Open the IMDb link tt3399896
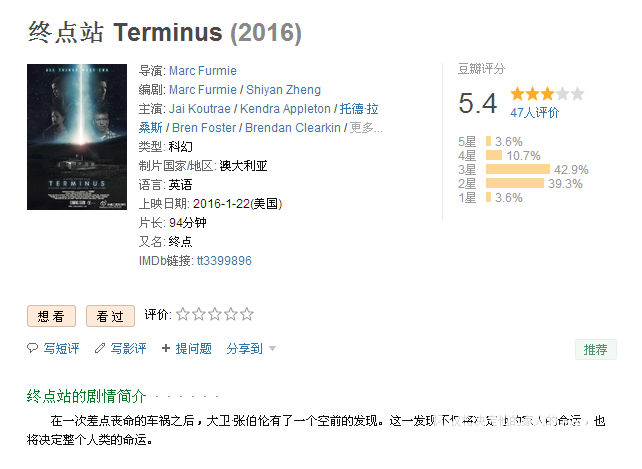The height and width of the screenshot is (469, 642). [x=224, y=261]
